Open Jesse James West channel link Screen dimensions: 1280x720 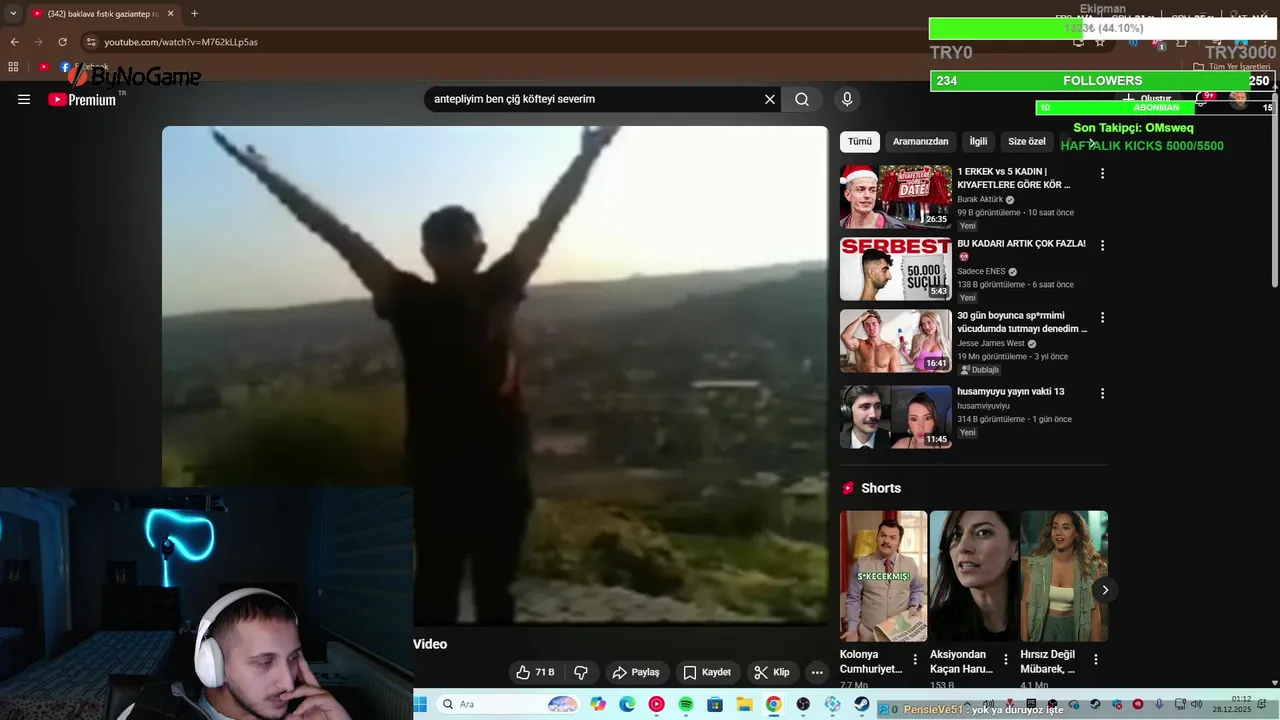990,343
